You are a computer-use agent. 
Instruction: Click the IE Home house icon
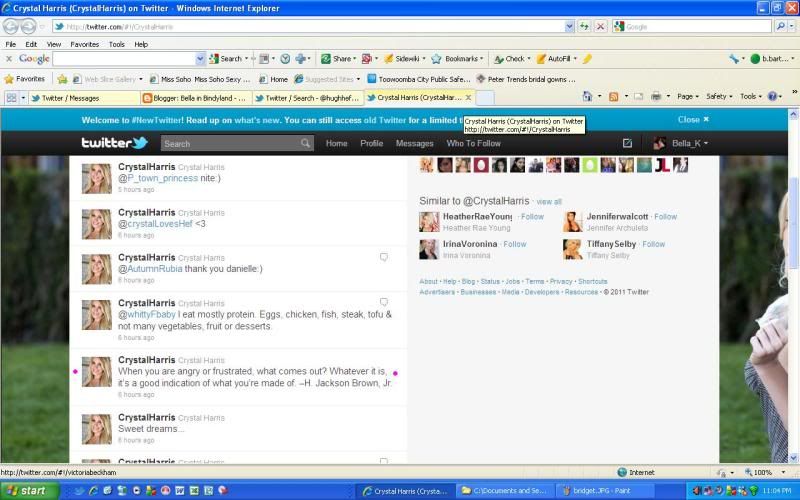(x=587, y=96)
